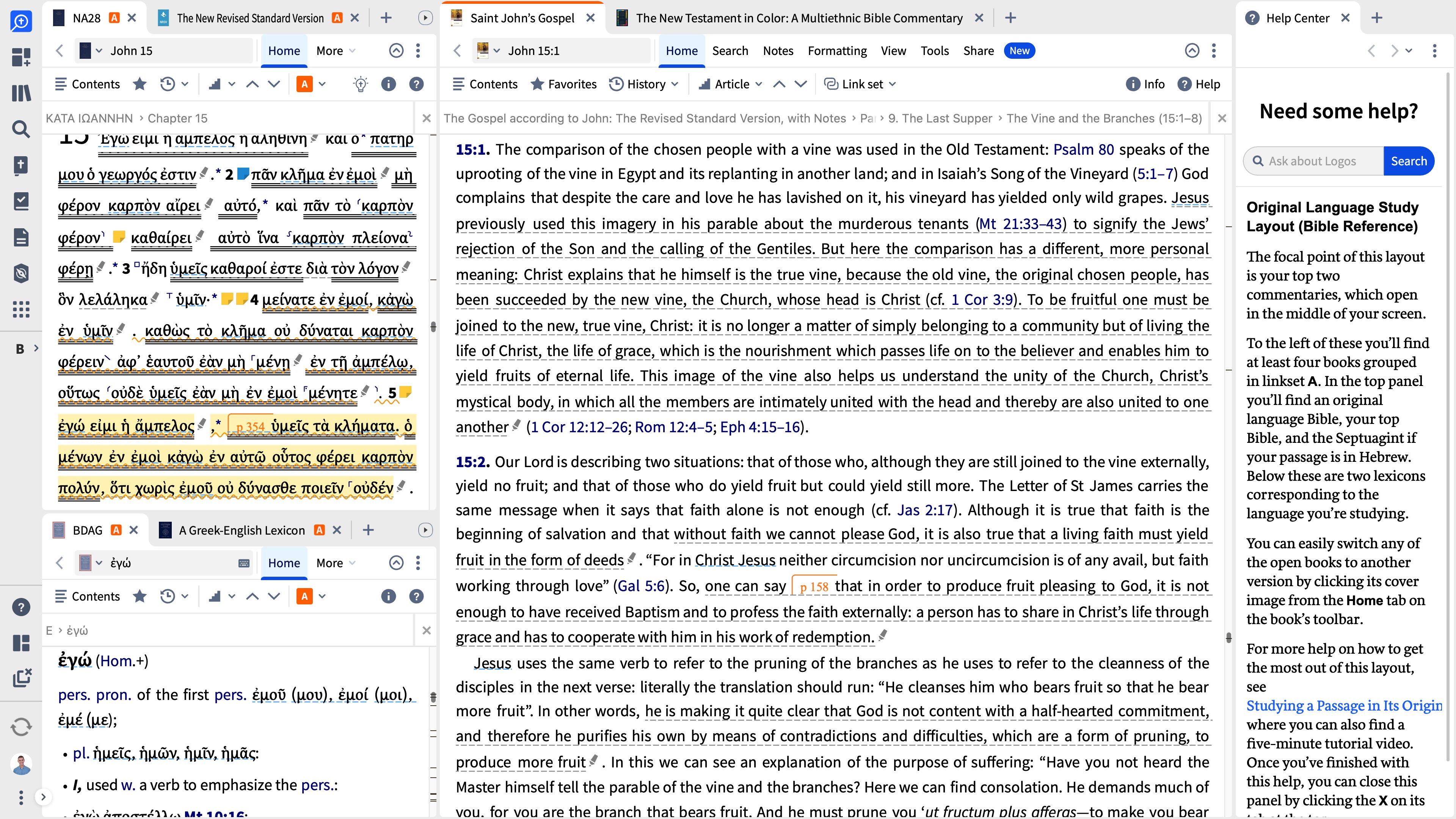The image size is (1456, 819).
Task: Open Contents in Saint John's Gospel panel
Action: click(485, 84)
